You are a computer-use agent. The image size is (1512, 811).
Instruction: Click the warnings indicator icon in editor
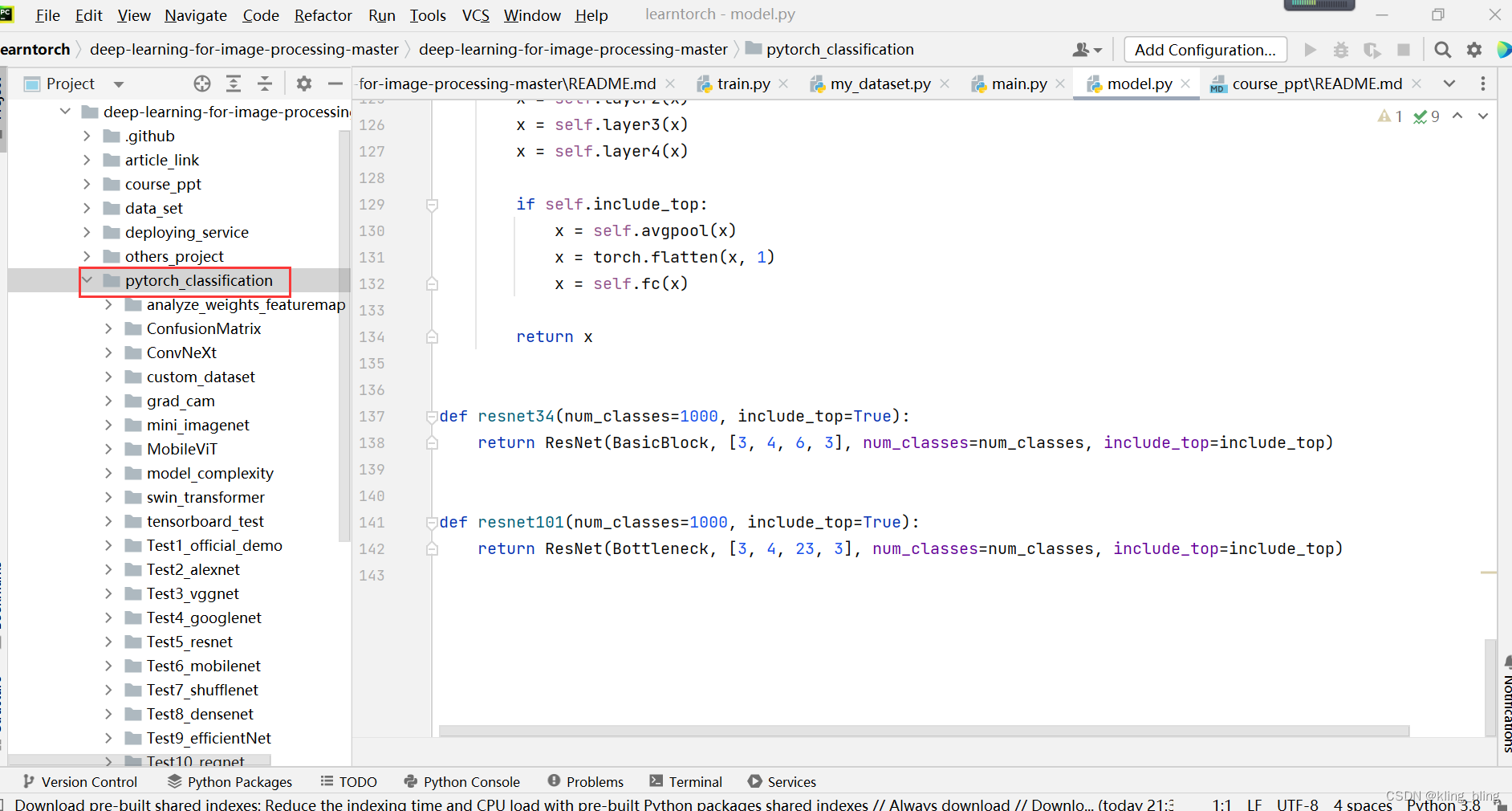coord(1390,116)
